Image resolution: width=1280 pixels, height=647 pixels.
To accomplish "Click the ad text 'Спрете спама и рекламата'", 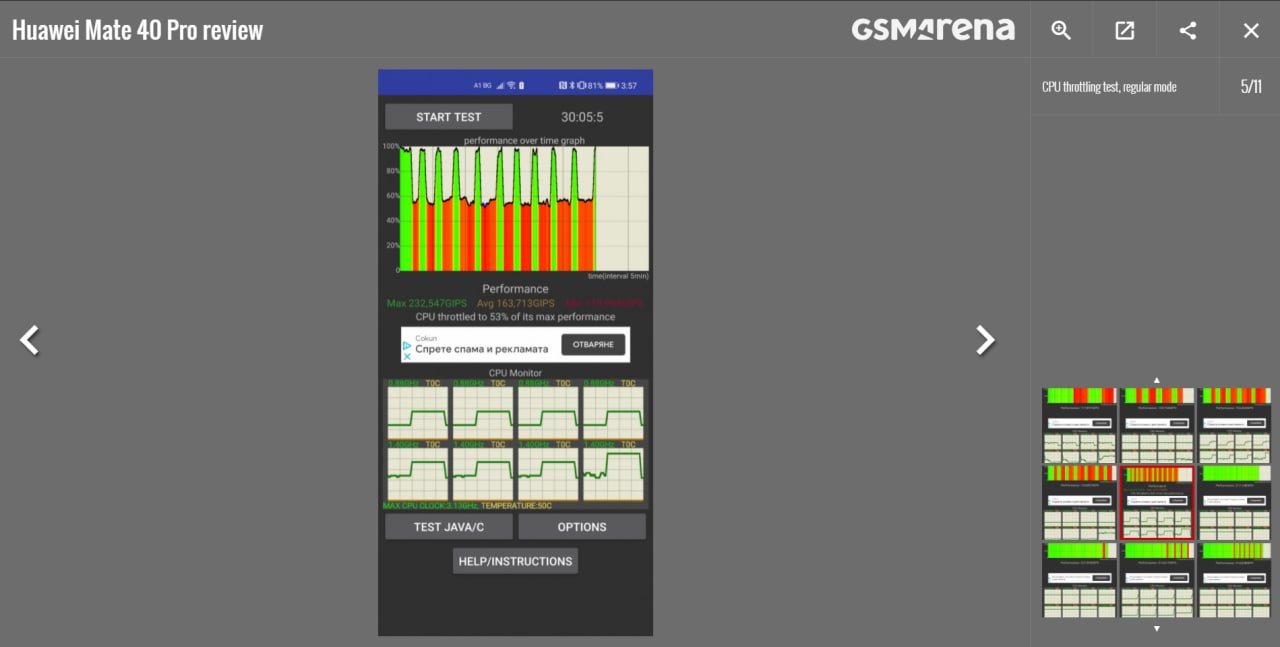I will [x=482, y=349].
